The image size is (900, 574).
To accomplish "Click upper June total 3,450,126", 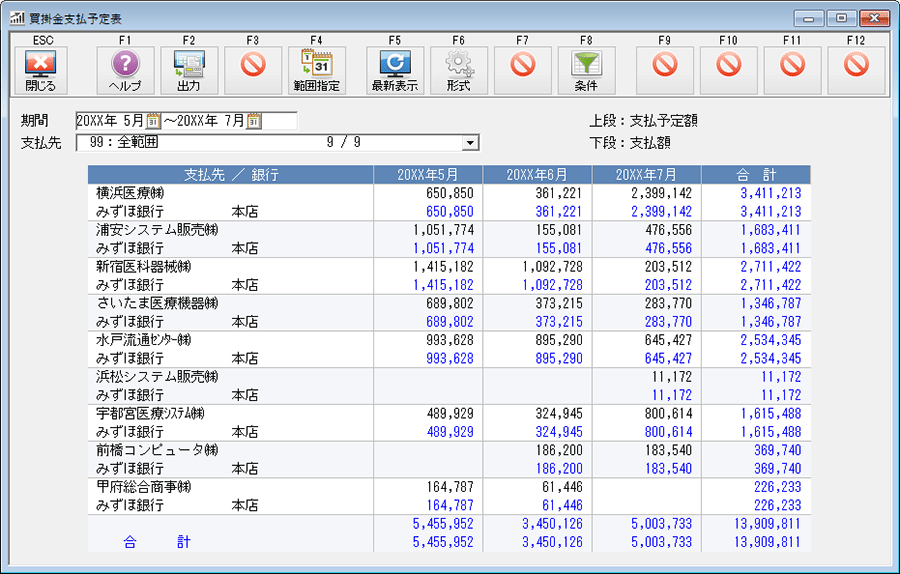I will pyautogui.click(x=553, y=524).
